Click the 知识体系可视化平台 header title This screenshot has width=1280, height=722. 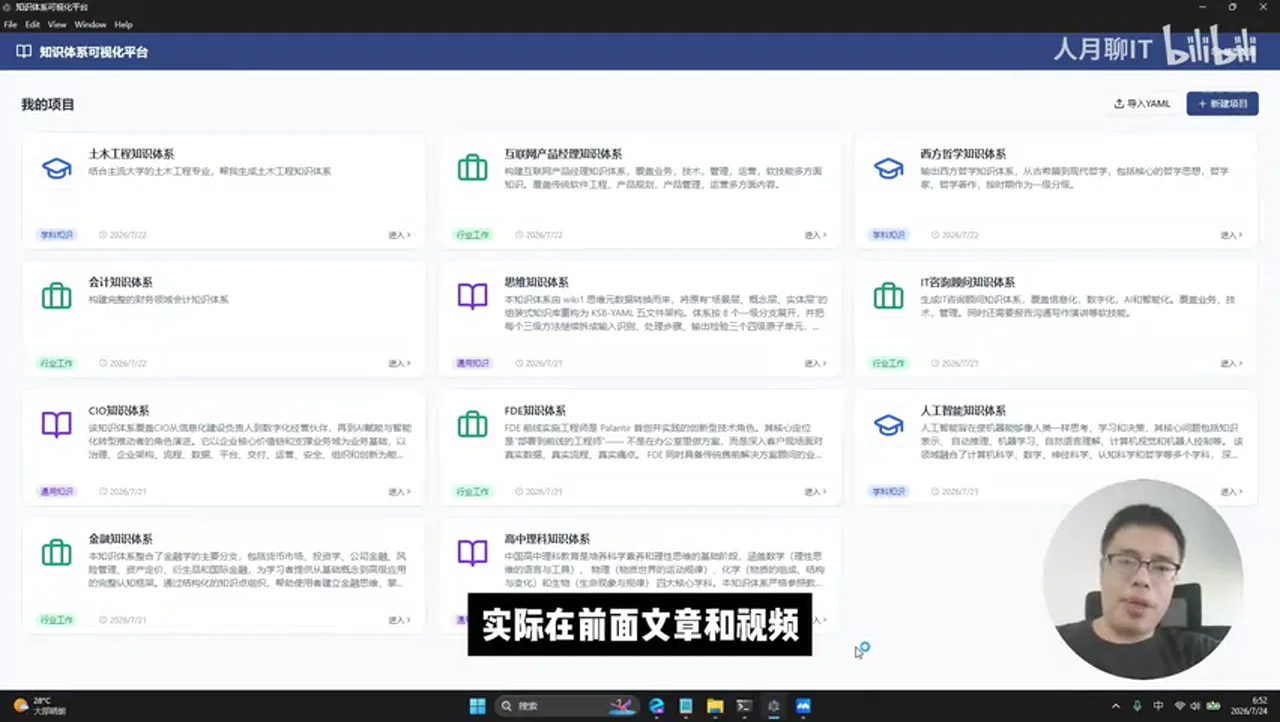tap(94, 51)
